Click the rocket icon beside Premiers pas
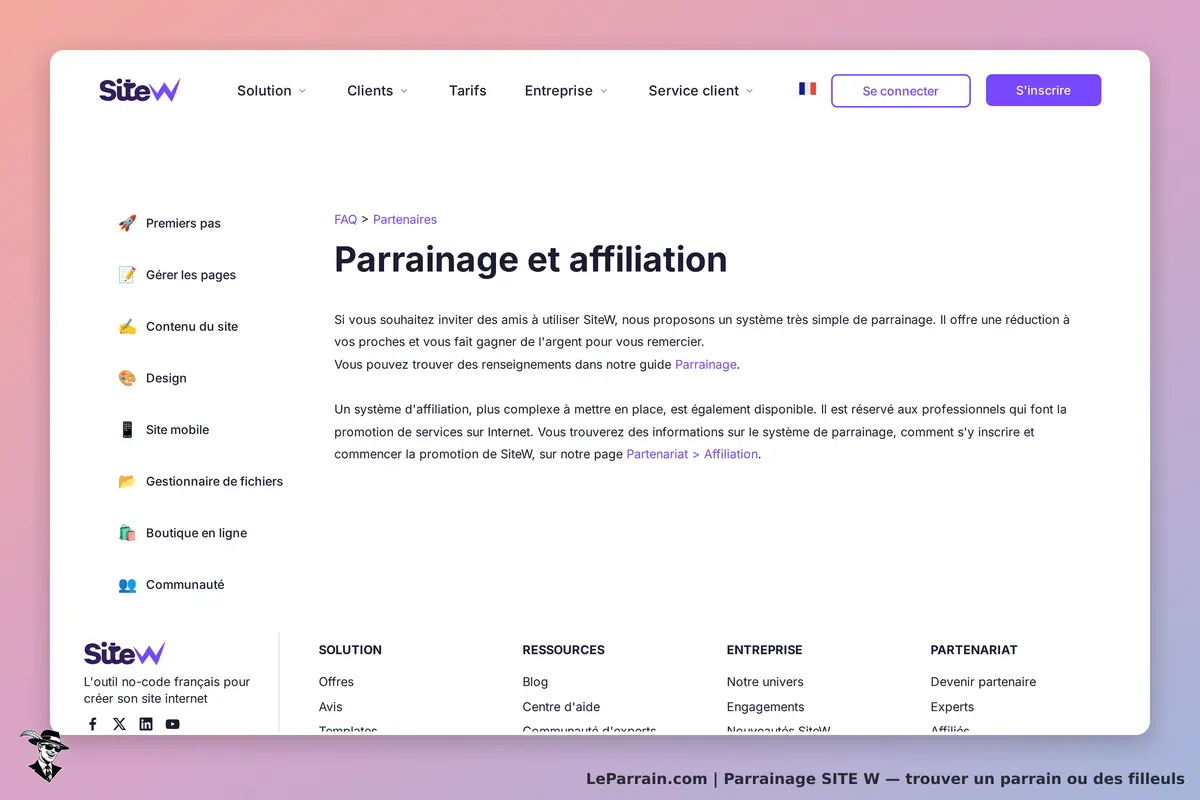1200x800 pixels. [127, 223]
